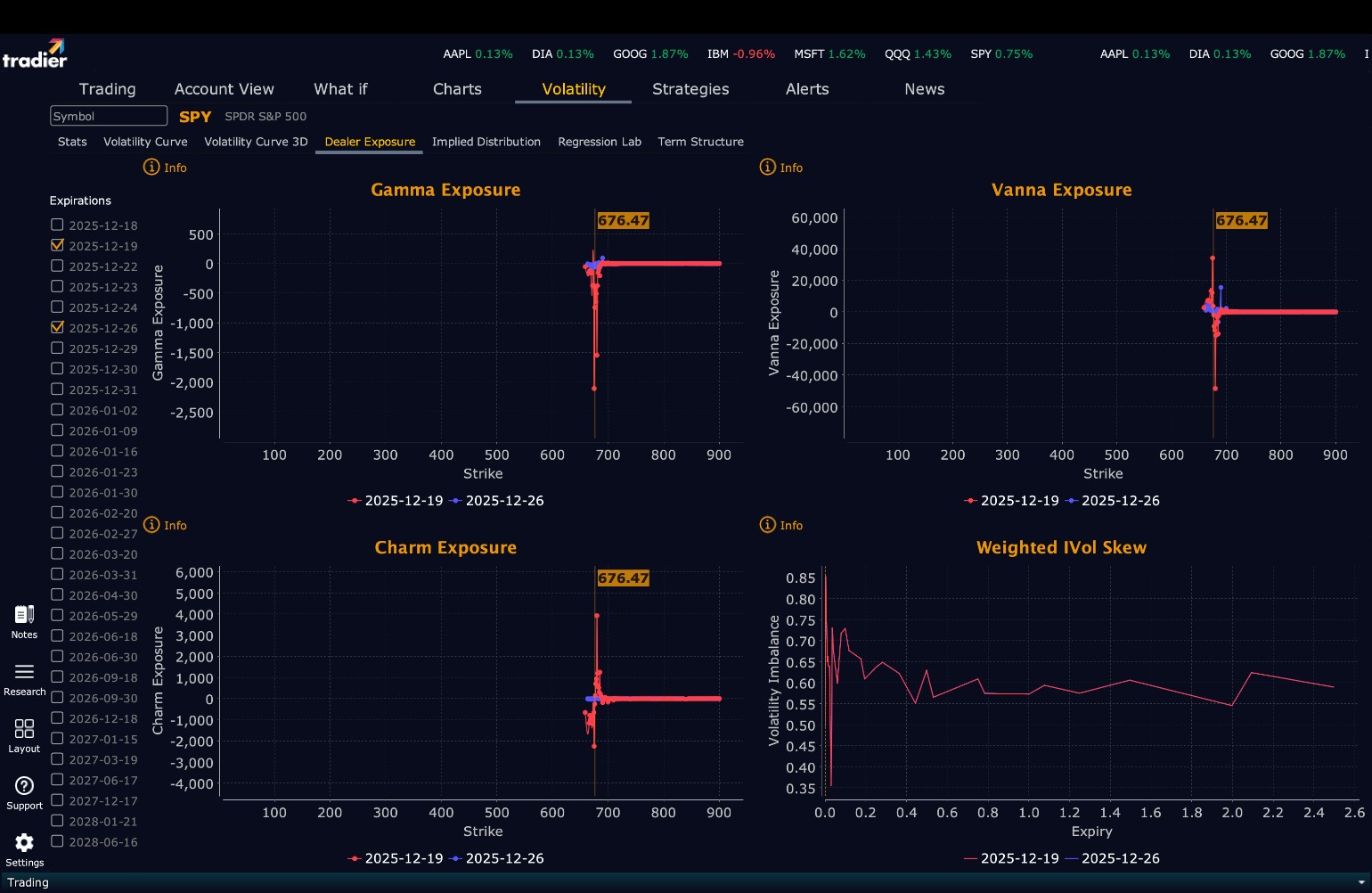Tick the 2027-01-15 expiration box
Image resolution: width=1372 pixels, height=893 pixels.
pos(57,738)
